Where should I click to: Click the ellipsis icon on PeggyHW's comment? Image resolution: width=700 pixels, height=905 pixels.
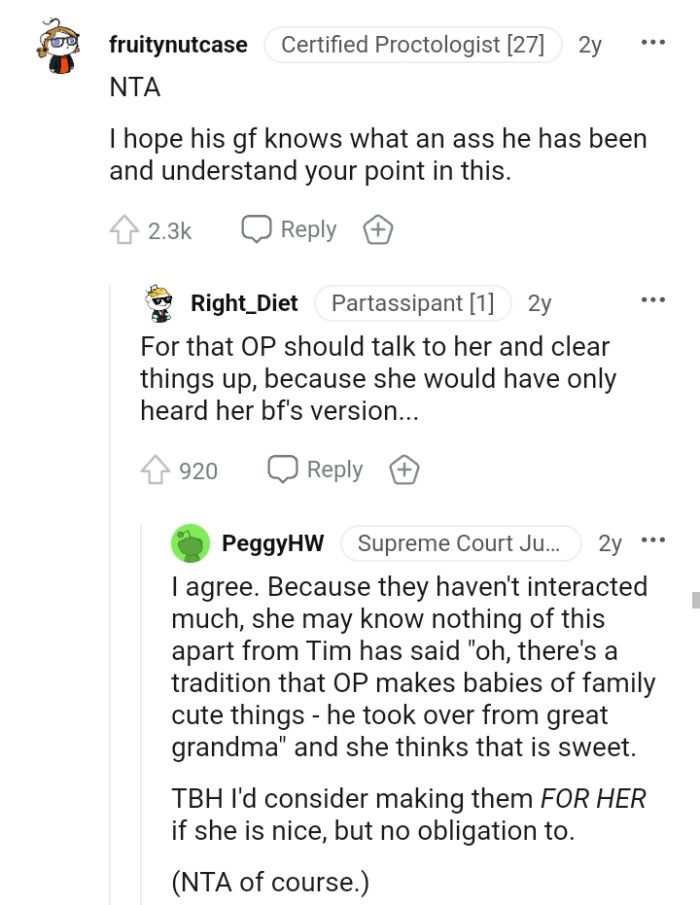pyautogui.click(x=653, y=538)
